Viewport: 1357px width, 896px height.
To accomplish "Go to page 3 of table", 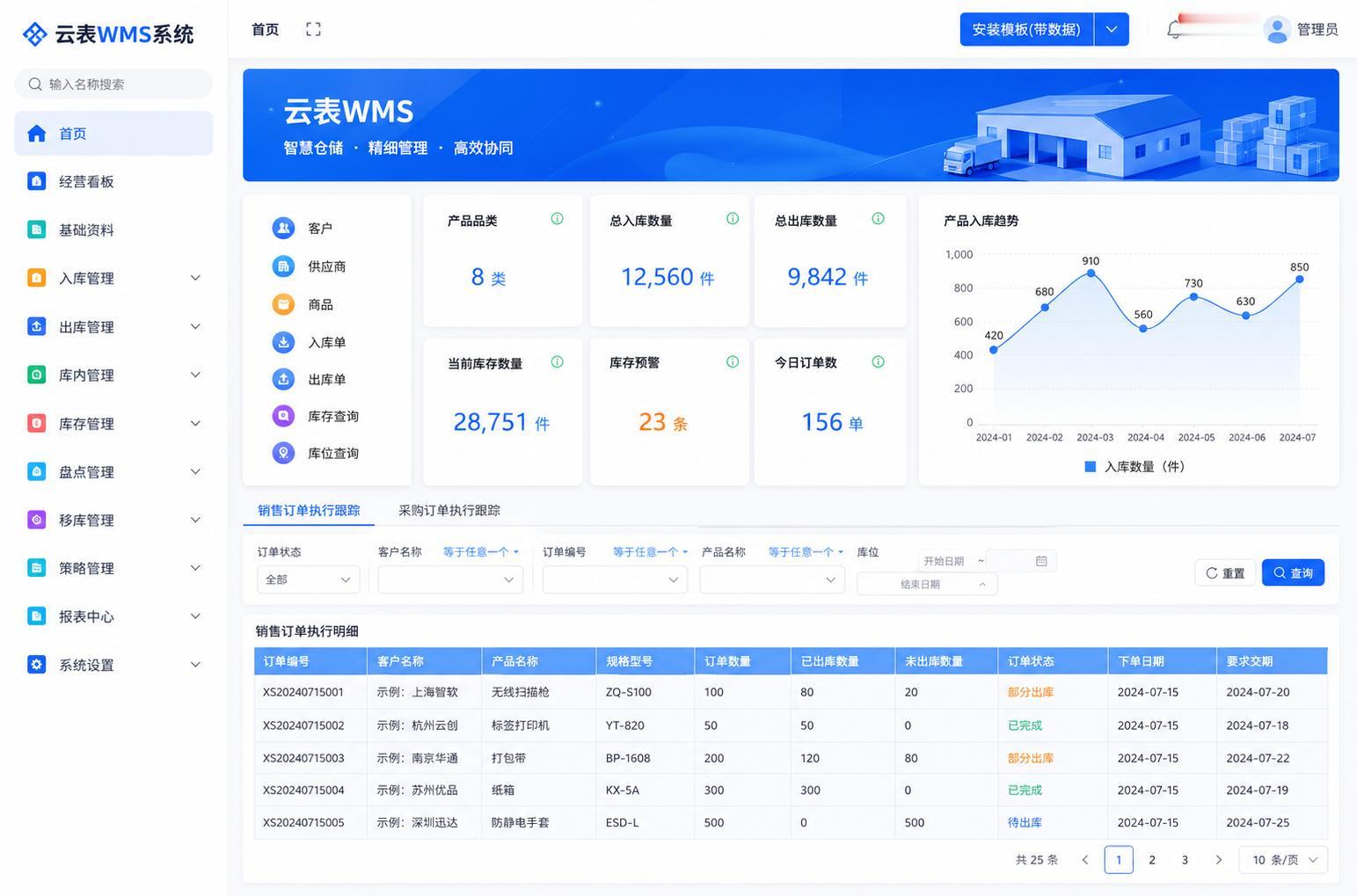I will (x=1185, y=860).
